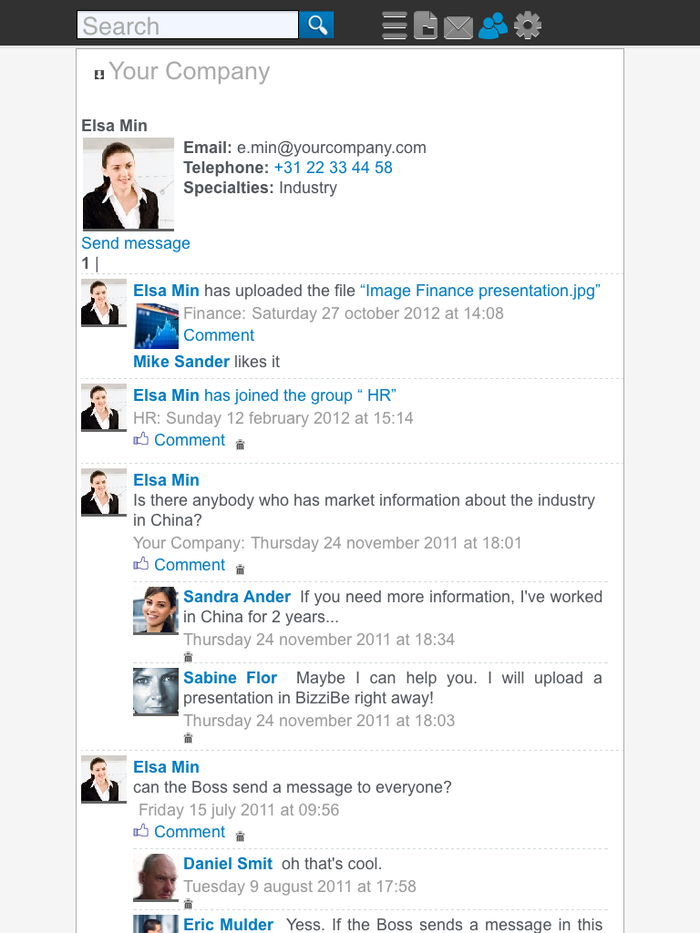Delete Sabine Flor's comment via trash icon
This screenshot has width=700, height=933.
point(188,739)
